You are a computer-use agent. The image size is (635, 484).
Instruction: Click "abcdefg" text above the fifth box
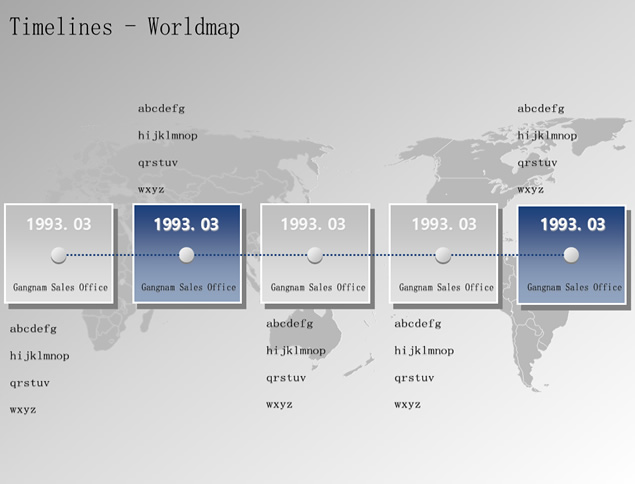(541, 109)
